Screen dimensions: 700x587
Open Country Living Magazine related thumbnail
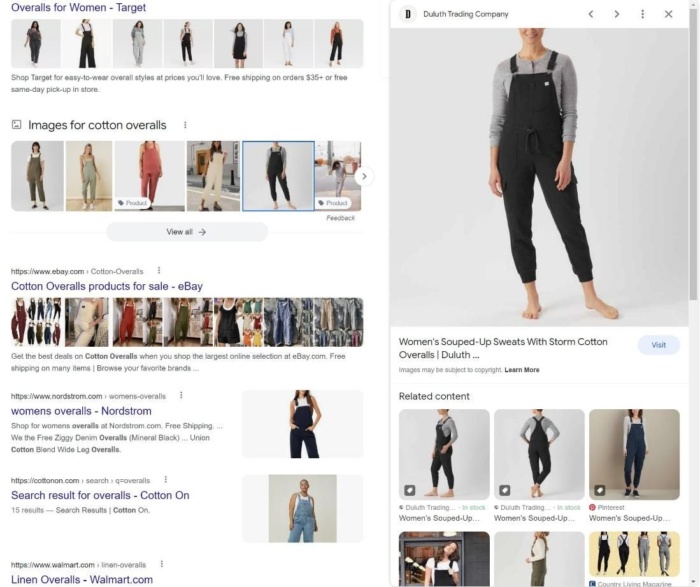tap(634, 554)
